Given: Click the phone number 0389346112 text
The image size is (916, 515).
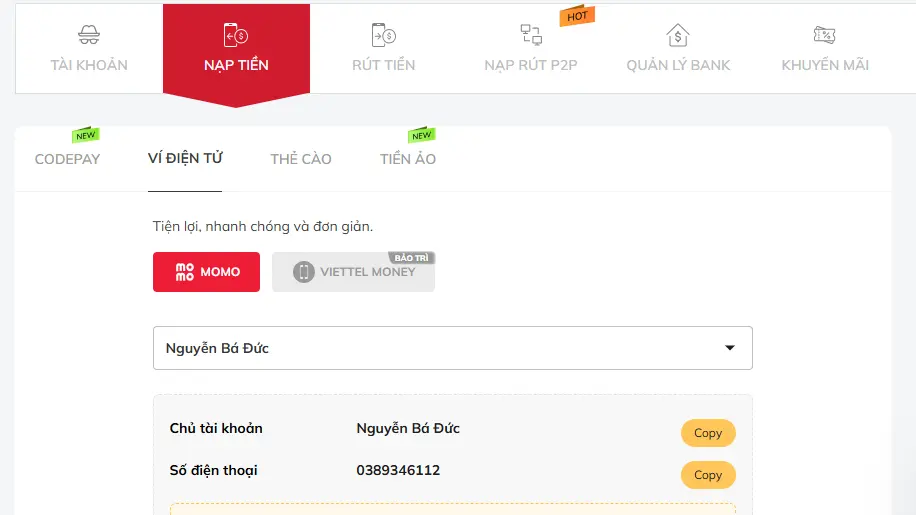Looking at the screenshot, I should coord(398,470).
